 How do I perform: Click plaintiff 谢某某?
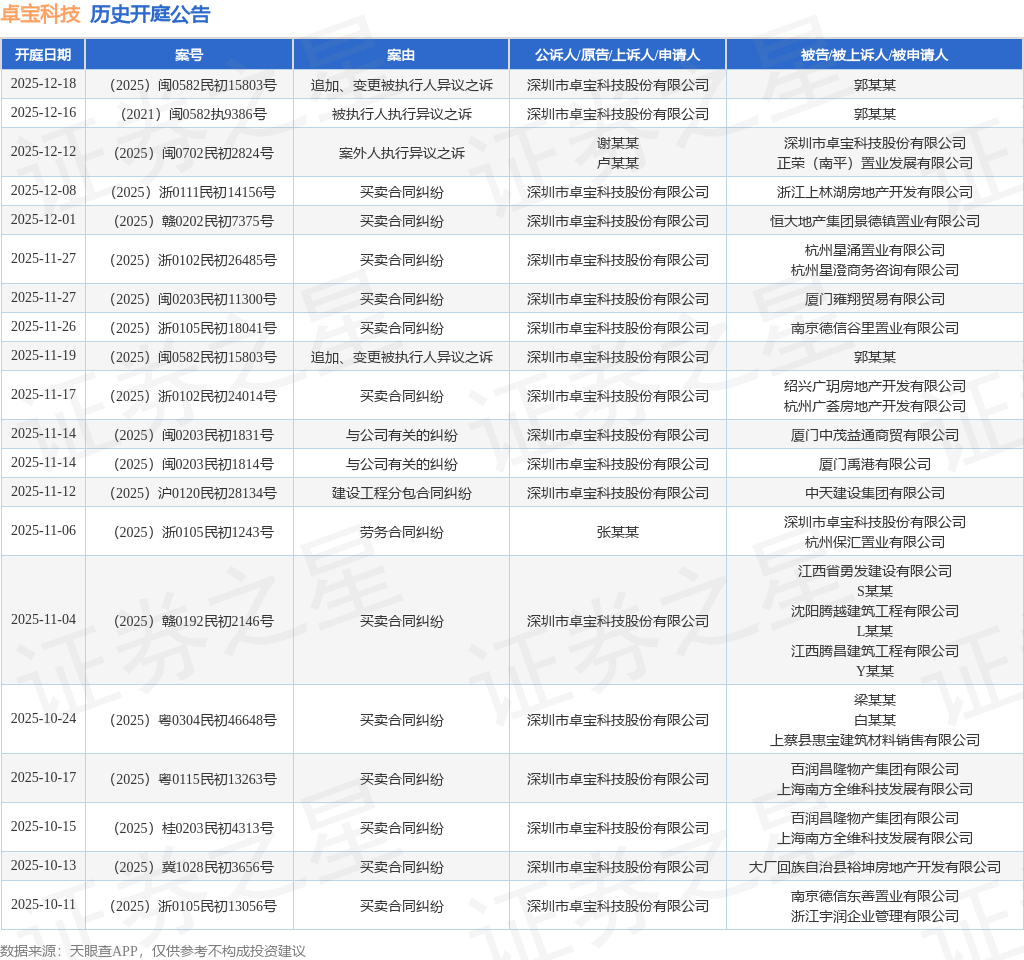(617, 143)
